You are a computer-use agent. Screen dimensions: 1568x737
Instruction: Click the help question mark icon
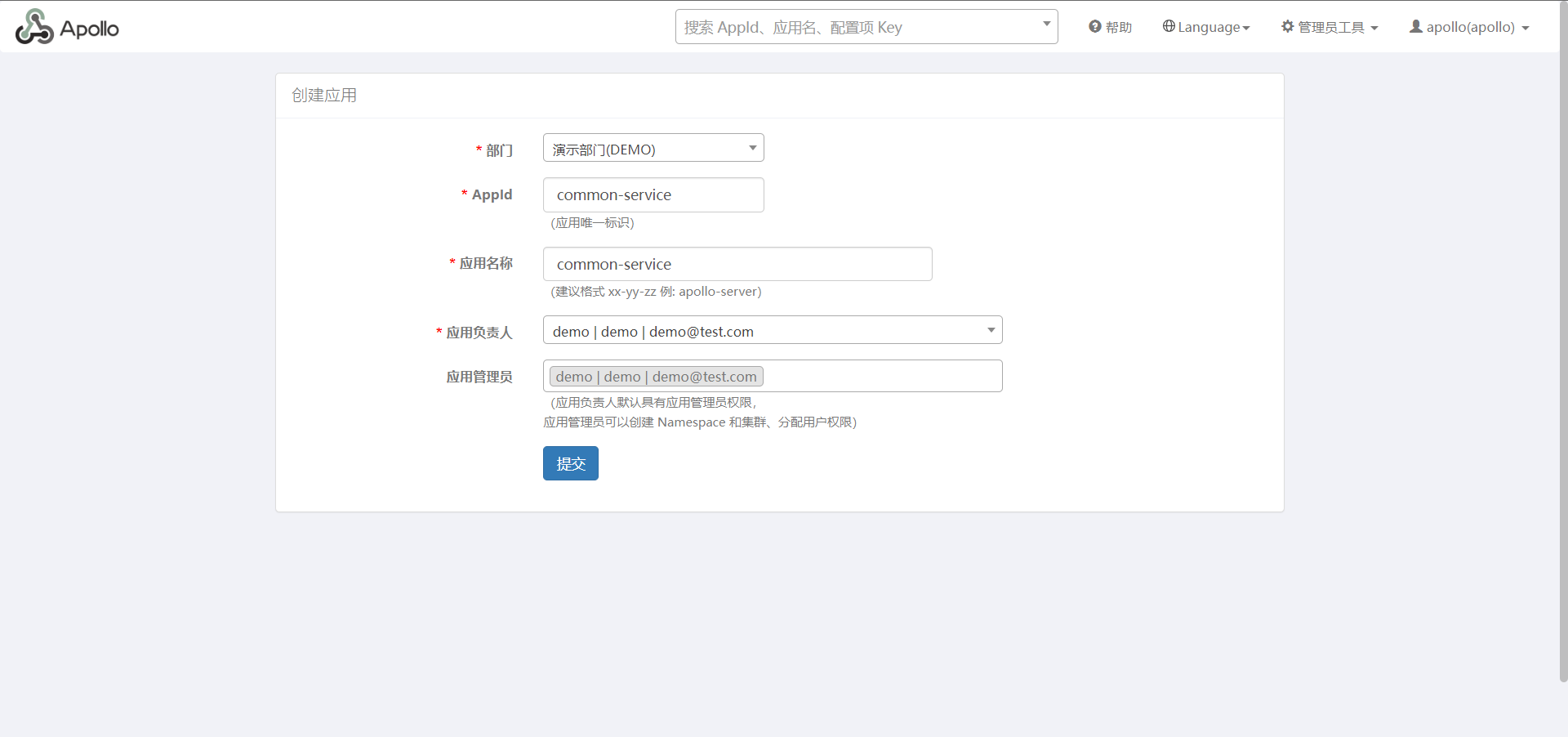pyautogui.click(x=1094, y=27)
